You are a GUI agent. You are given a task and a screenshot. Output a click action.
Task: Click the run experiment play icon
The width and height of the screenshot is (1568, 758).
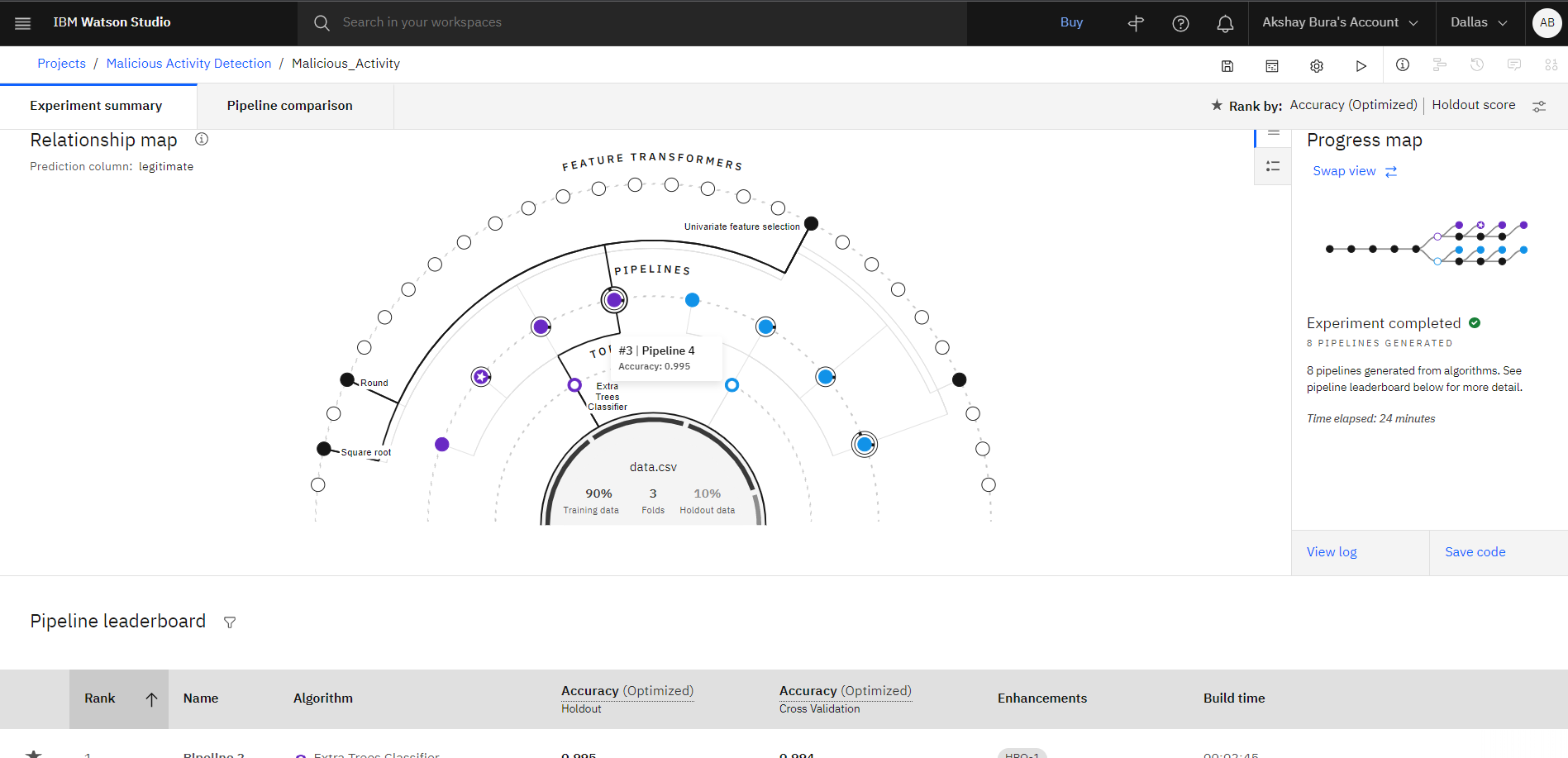click(x=1361, y=65)
